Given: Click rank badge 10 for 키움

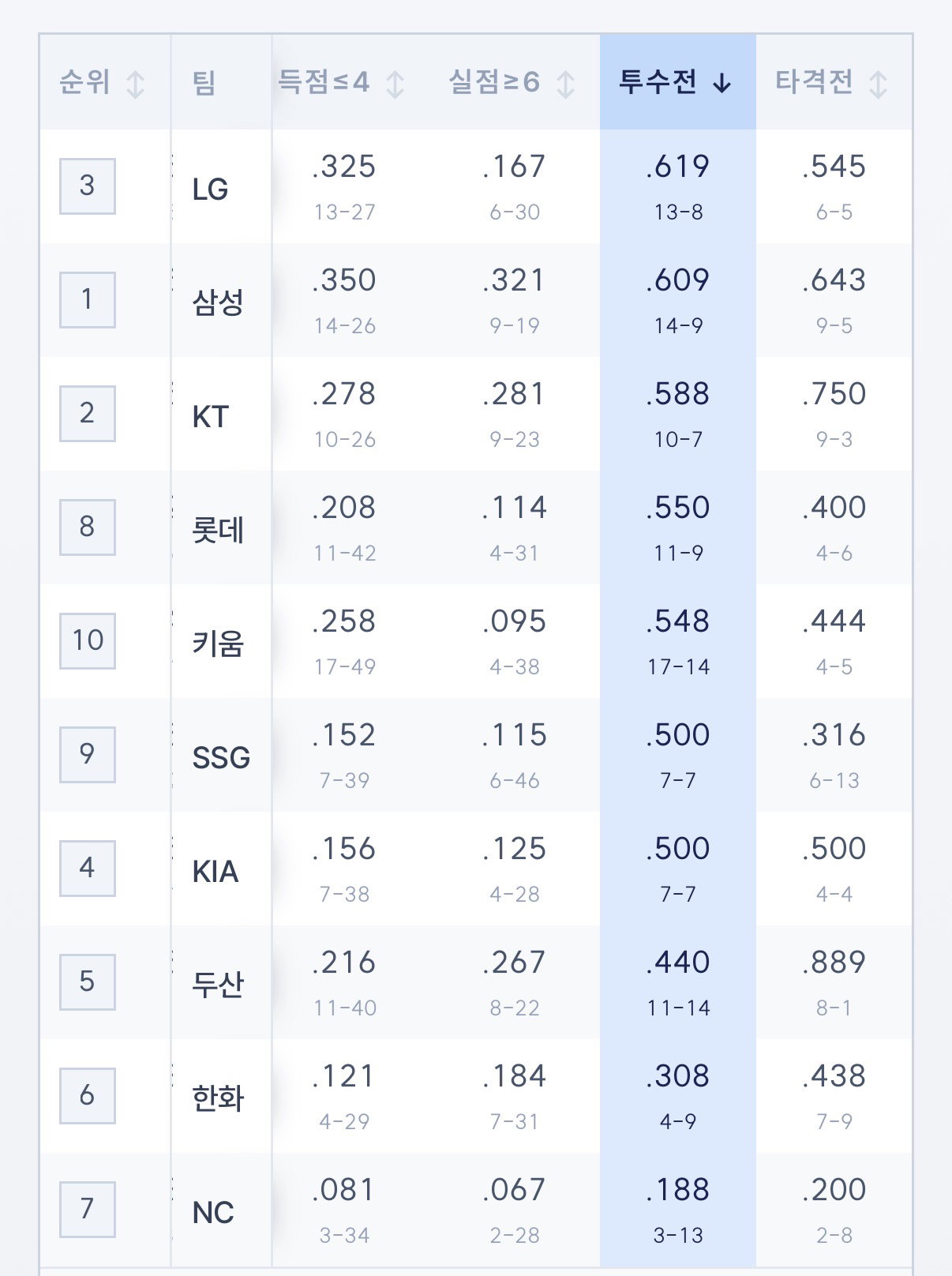Looking at the screenshot, I should 88,640.
